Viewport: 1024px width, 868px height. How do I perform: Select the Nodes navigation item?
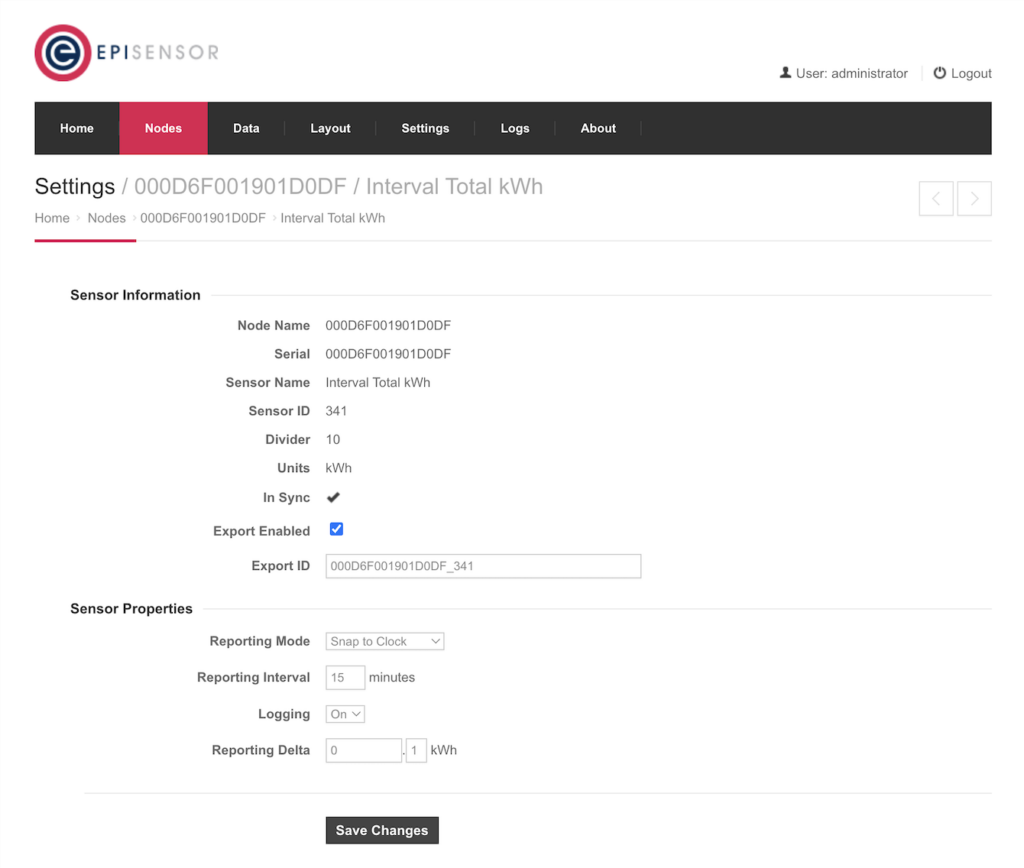[163, 128]
